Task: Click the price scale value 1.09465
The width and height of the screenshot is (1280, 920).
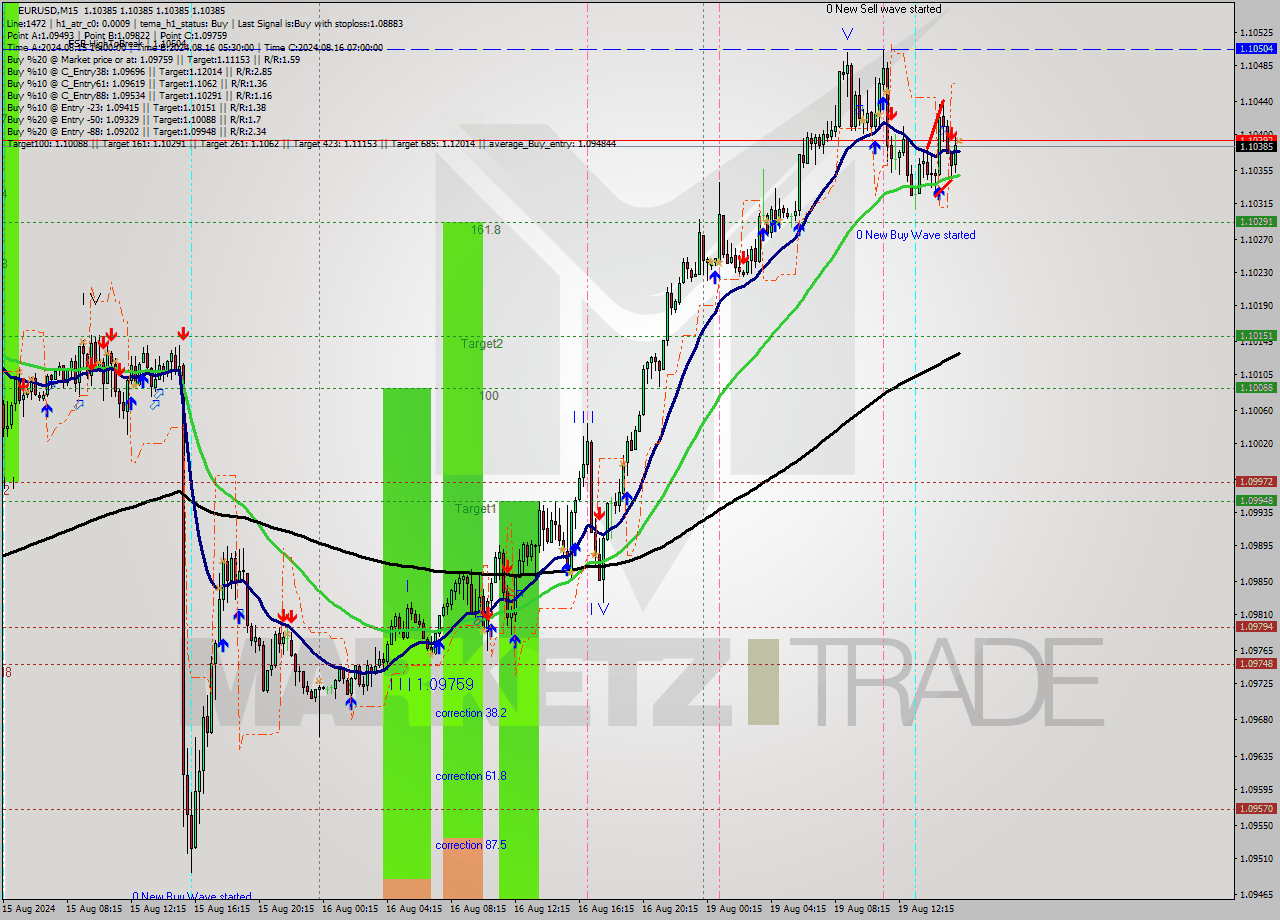Action: point(1258,895)
